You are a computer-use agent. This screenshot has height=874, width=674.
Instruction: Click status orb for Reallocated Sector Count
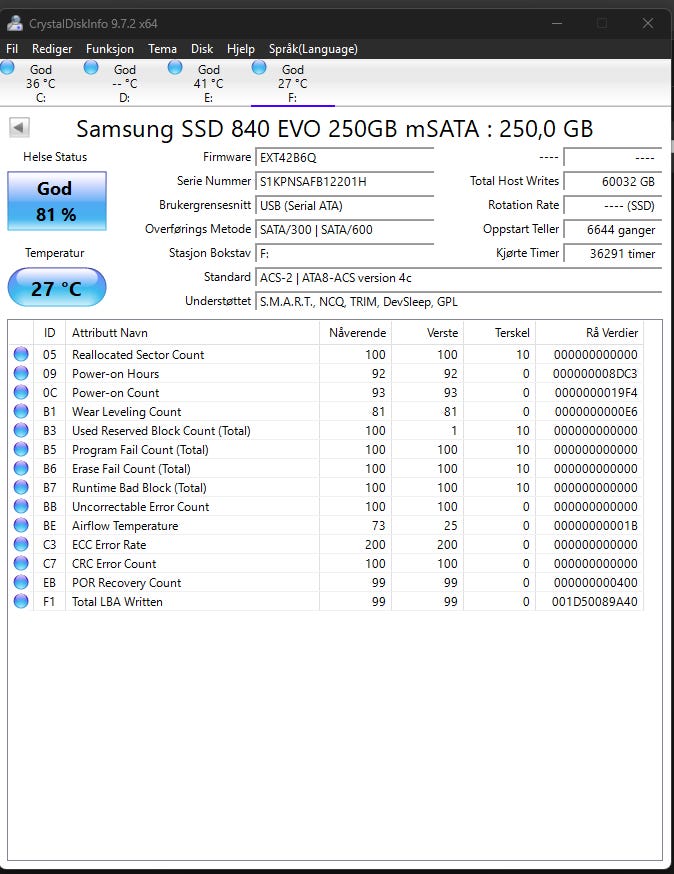click(21, 354)
